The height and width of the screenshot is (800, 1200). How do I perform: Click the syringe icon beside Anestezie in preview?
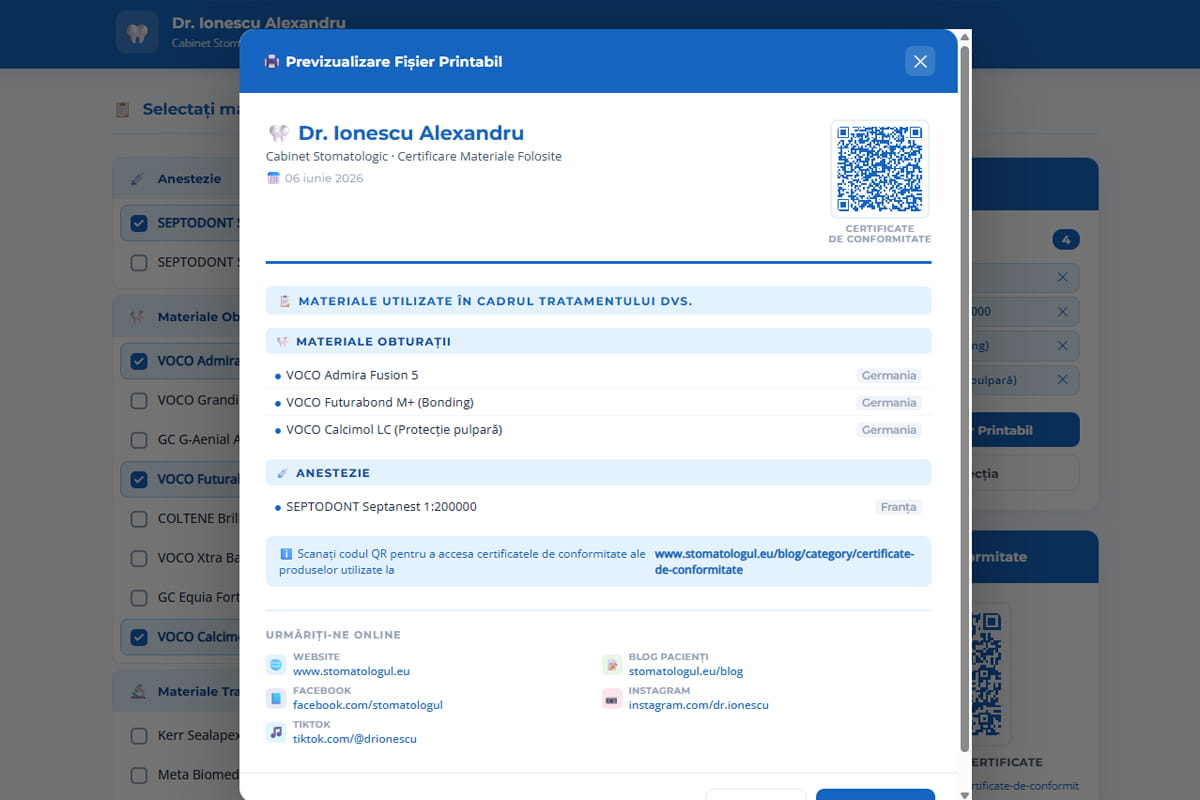pos(283,473)
